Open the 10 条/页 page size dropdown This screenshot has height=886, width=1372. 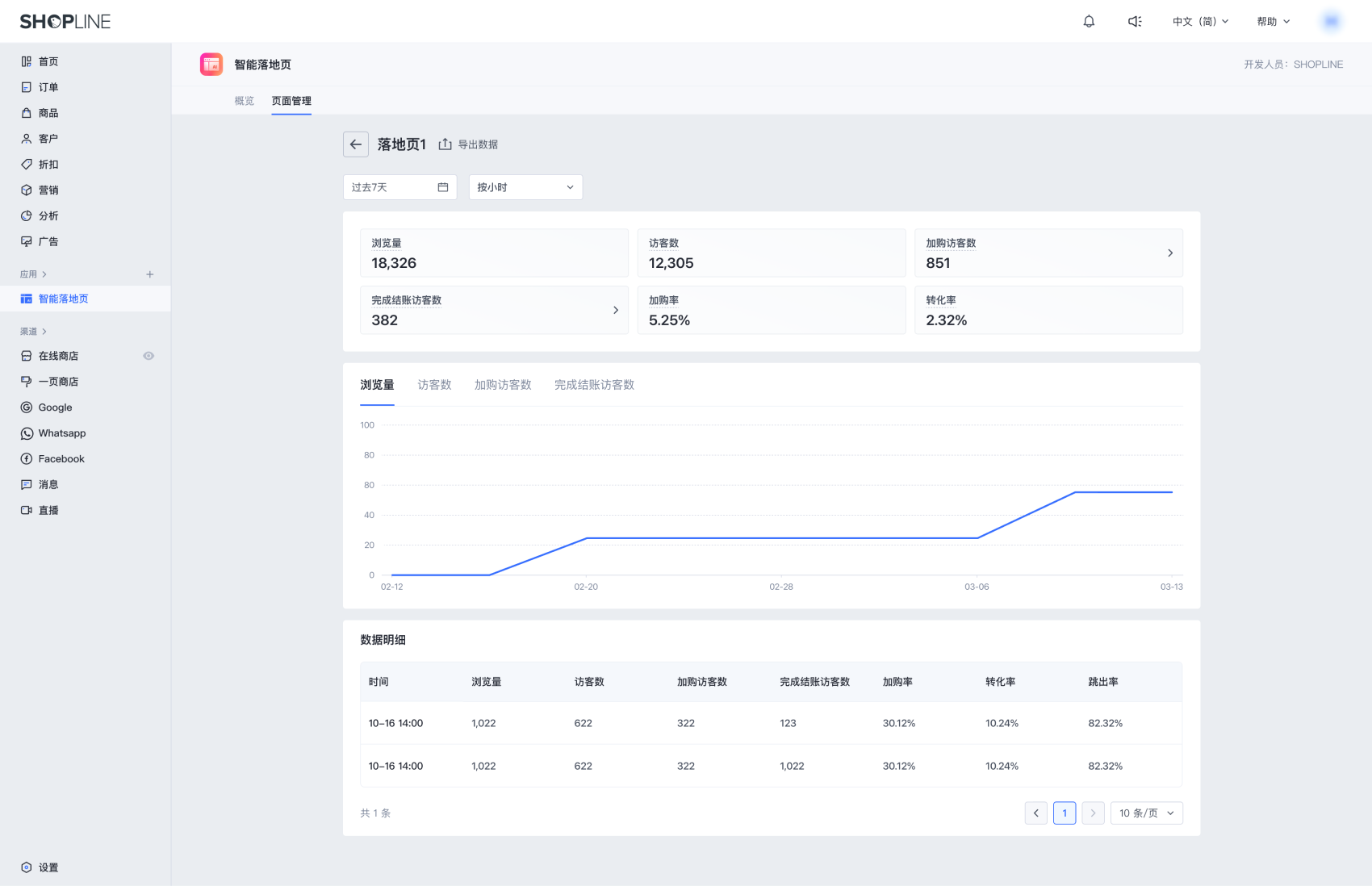click(1146, 813)
